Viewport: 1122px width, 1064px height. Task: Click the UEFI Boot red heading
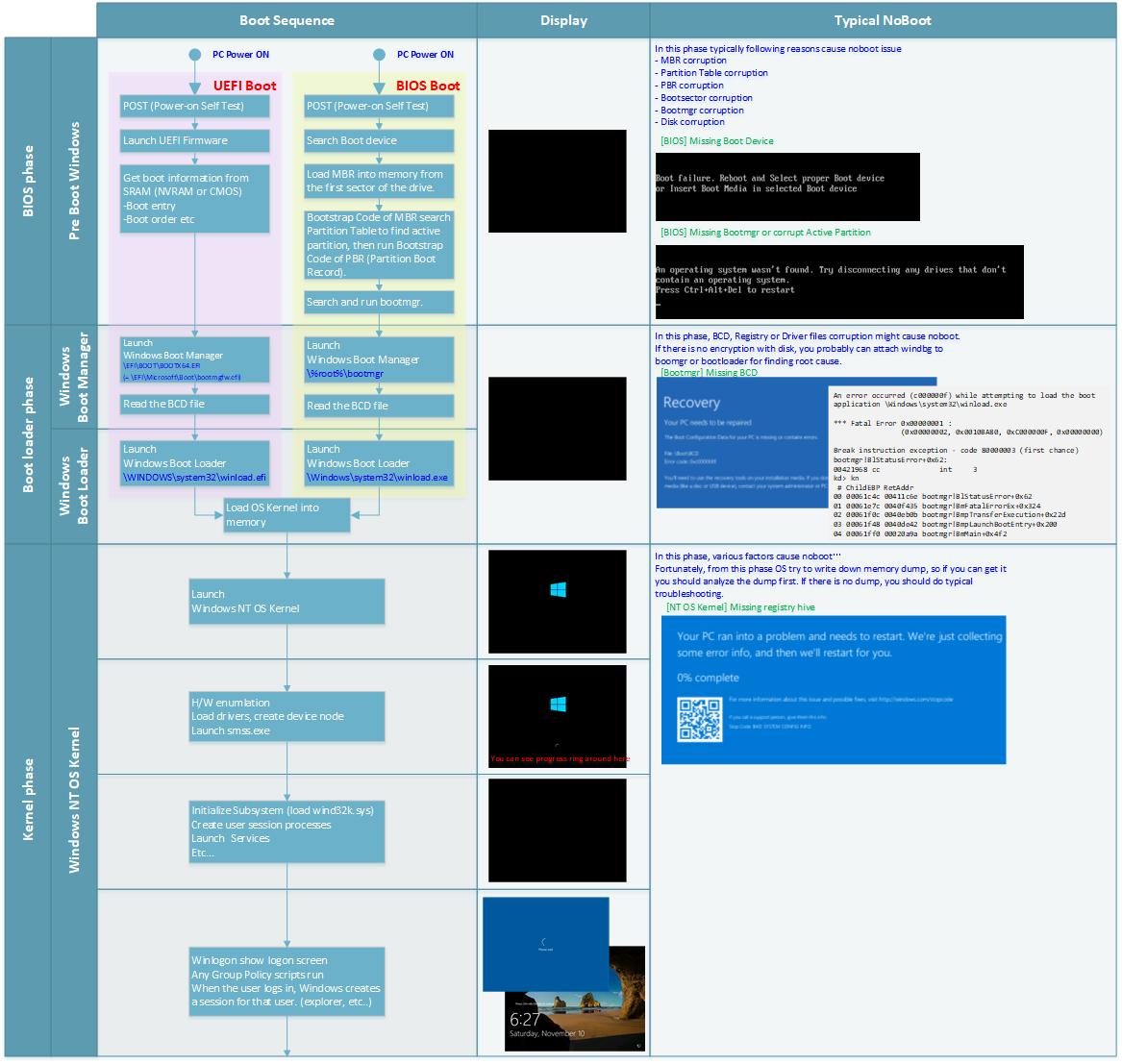tap(245, 86)
